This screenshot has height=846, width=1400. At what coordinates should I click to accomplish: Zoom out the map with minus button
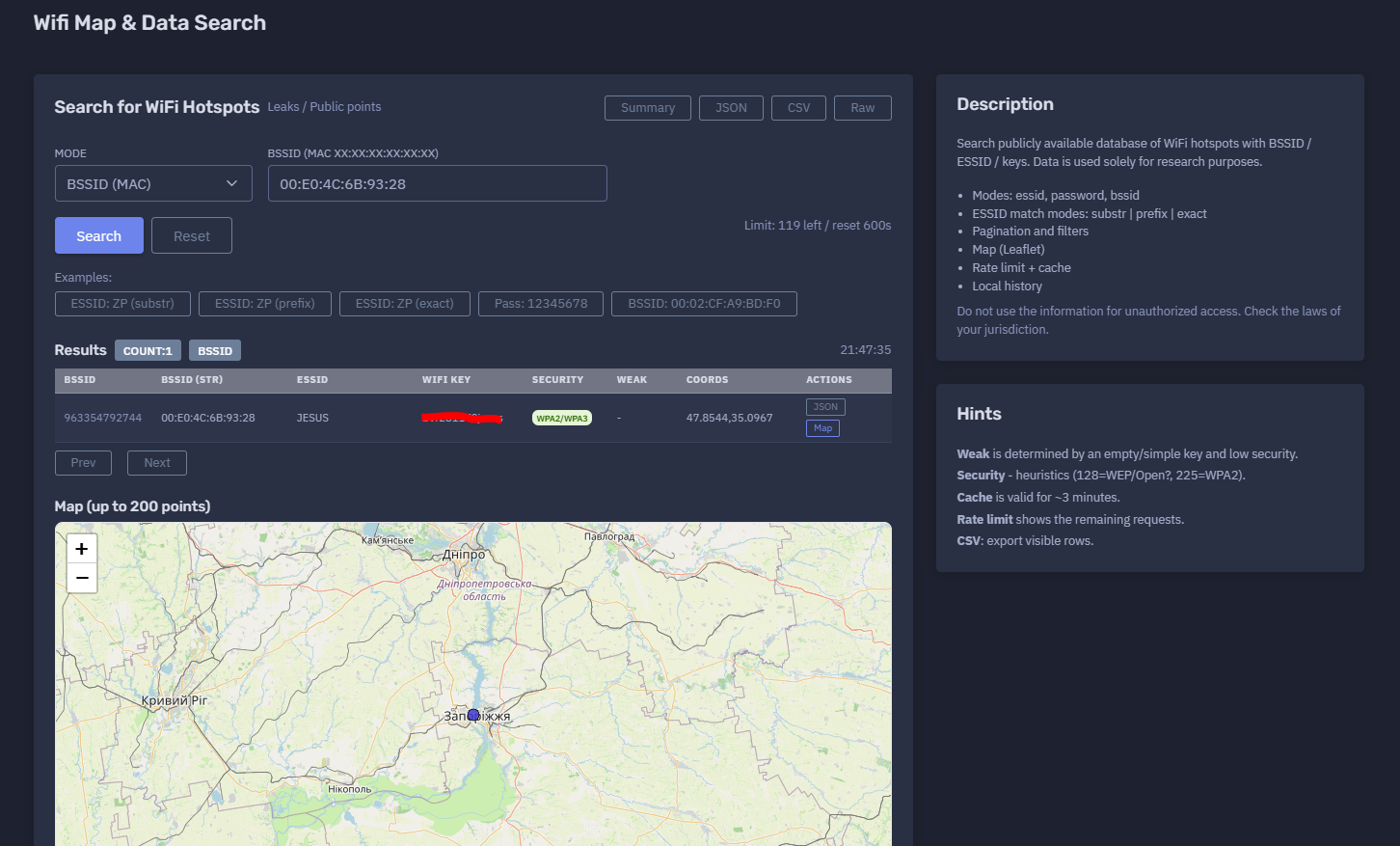coord(82,578)
